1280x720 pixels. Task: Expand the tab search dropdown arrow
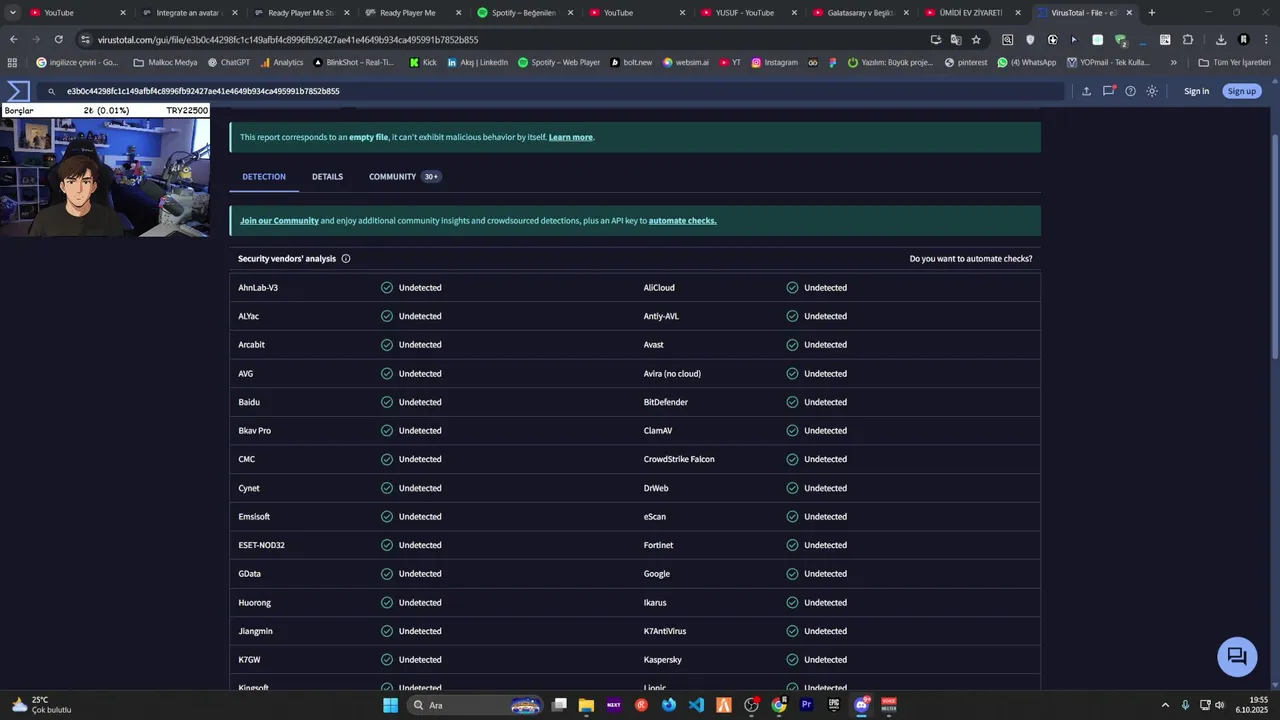tap(13, 13)
